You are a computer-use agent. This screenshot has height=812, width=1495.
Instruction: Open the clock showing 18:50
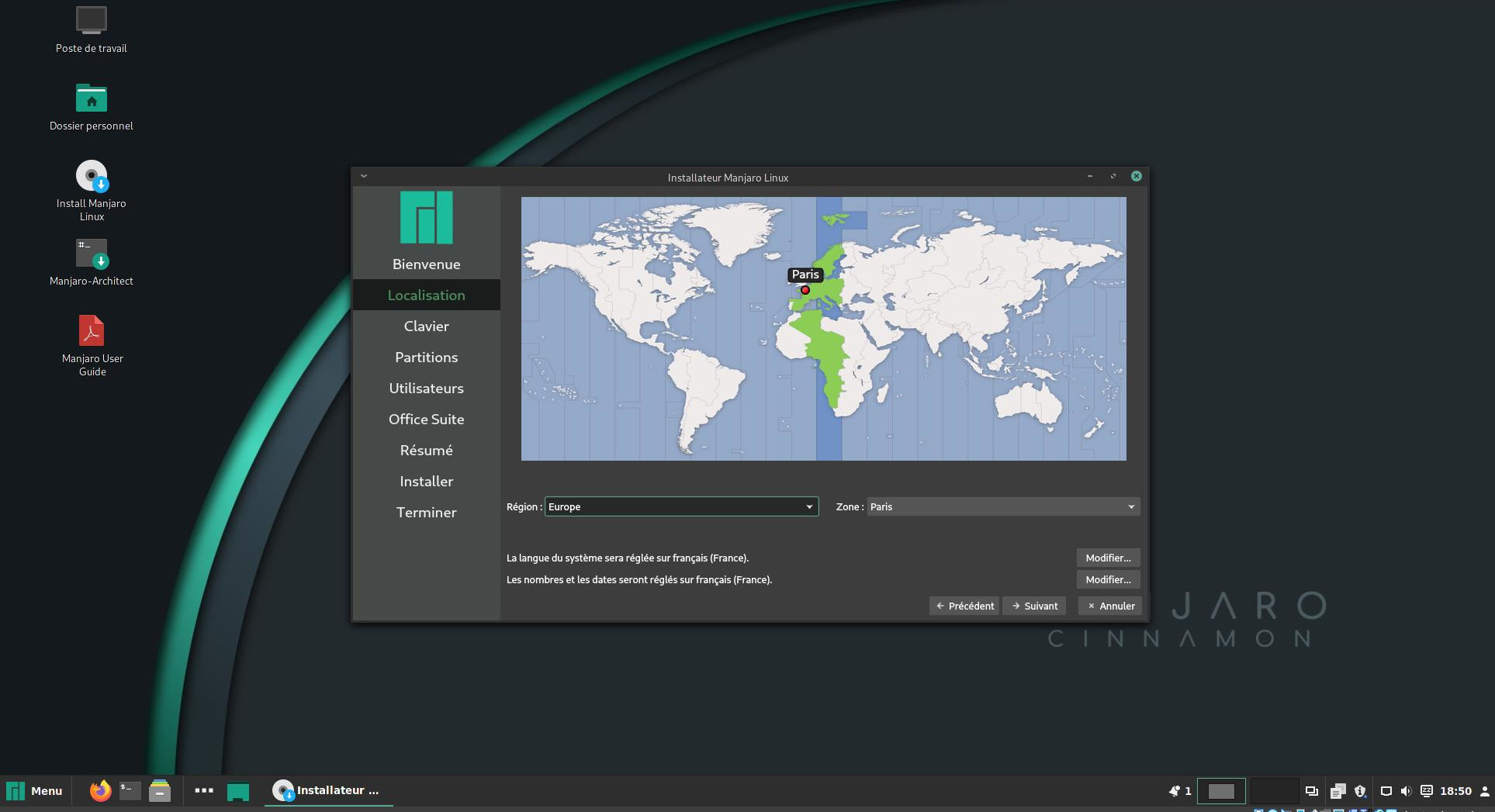(x=1455, y=791)
